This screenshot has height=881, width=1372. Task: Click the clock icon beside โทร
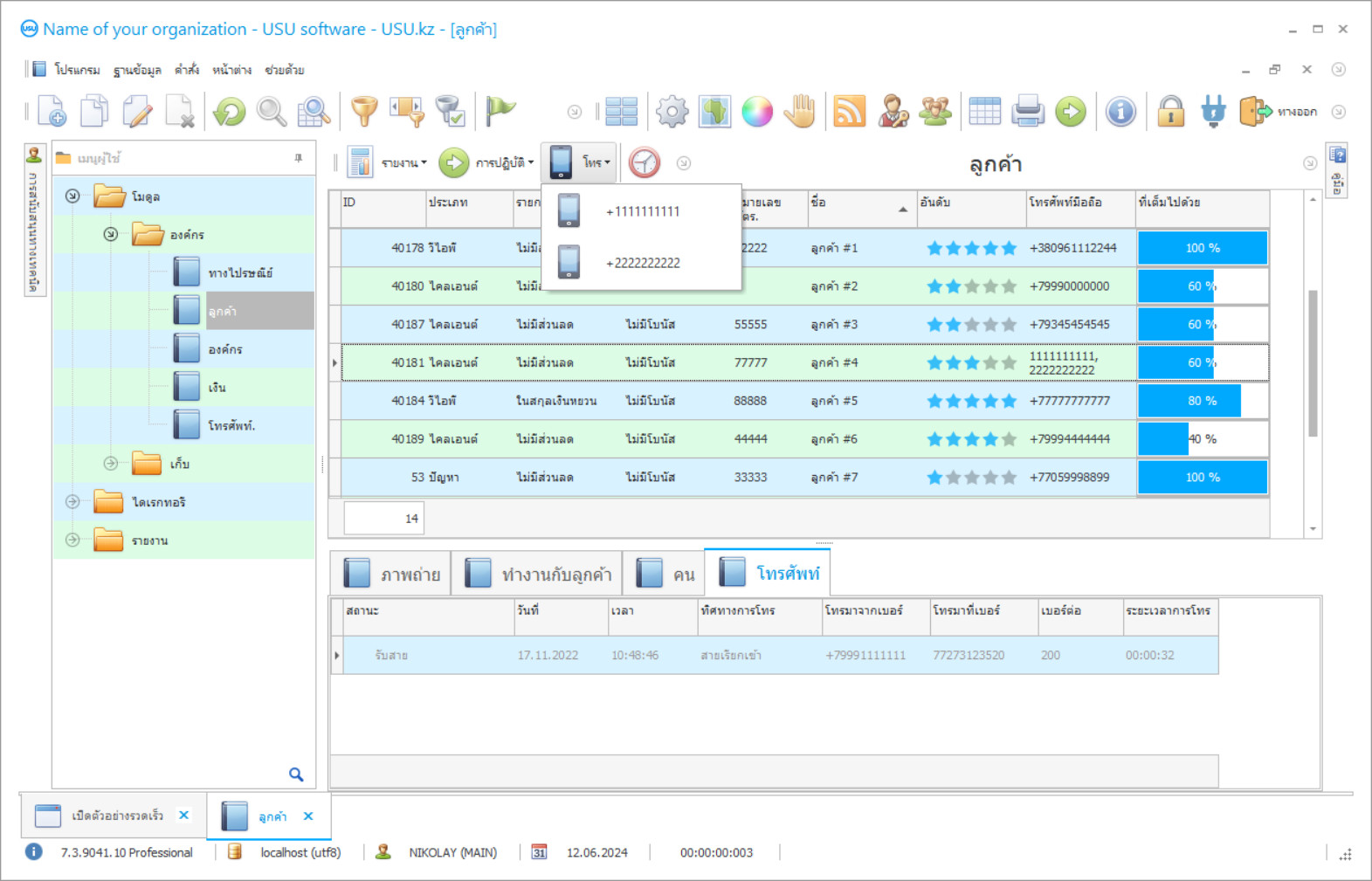point(645,163)
